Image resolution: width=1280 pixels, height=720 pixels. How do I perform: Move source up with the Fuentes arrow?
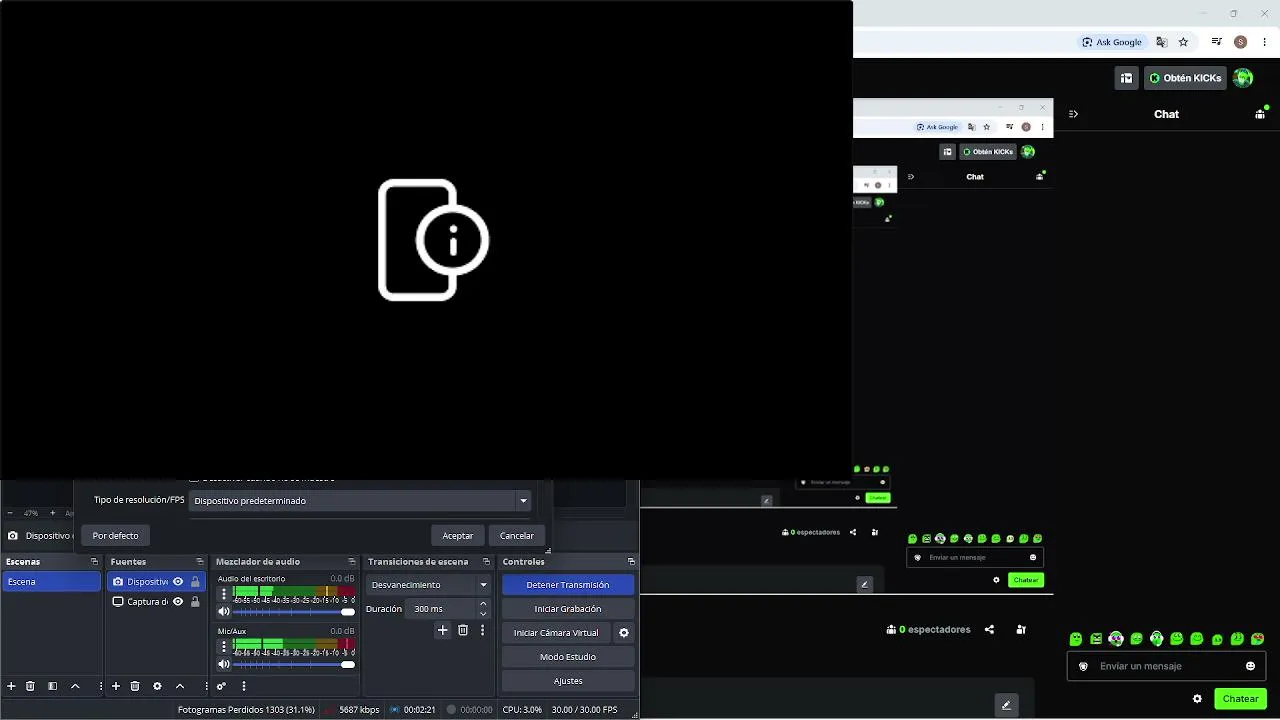coord(180,686)
